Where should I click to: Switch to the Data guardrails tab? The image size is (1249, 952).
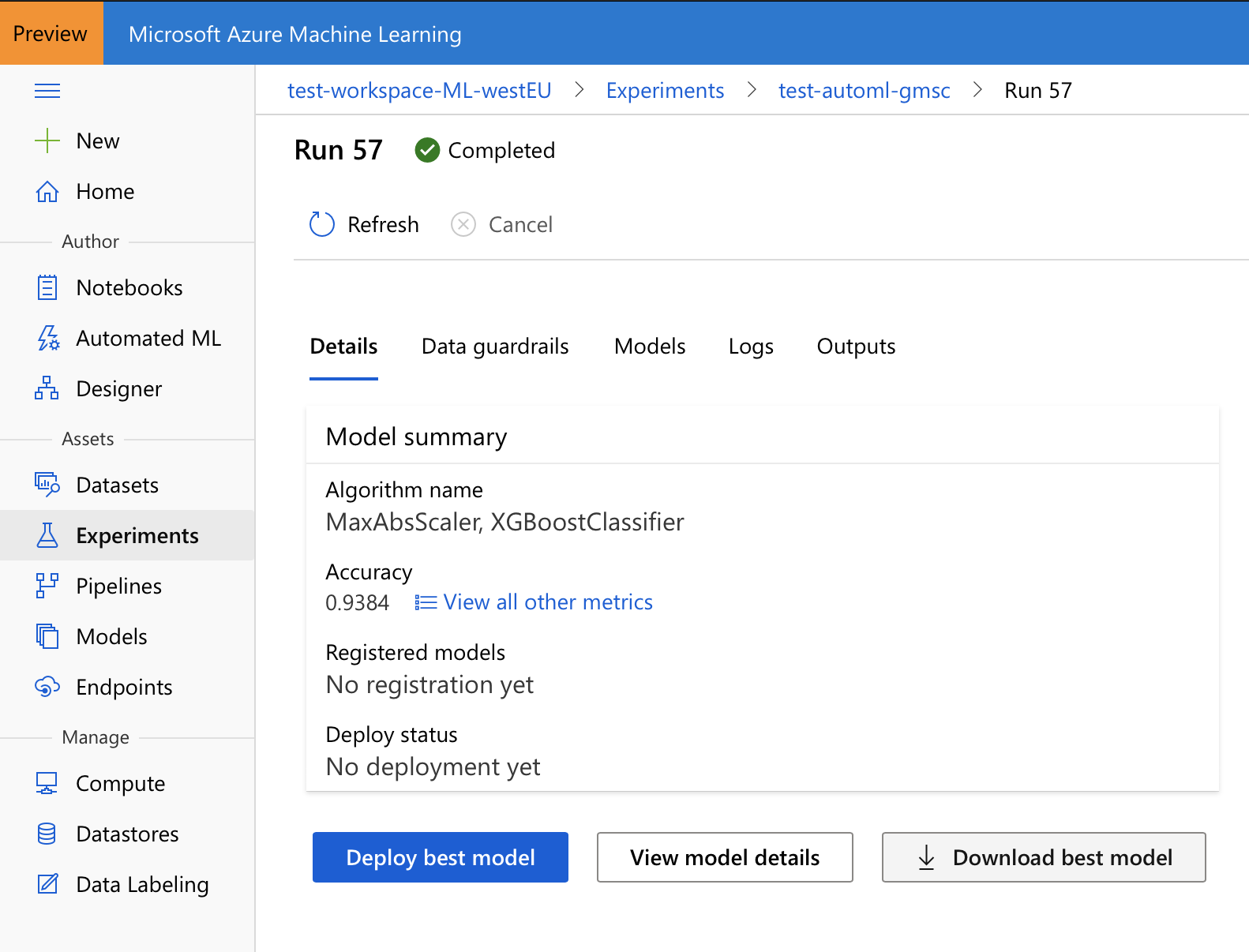(495, 347)
